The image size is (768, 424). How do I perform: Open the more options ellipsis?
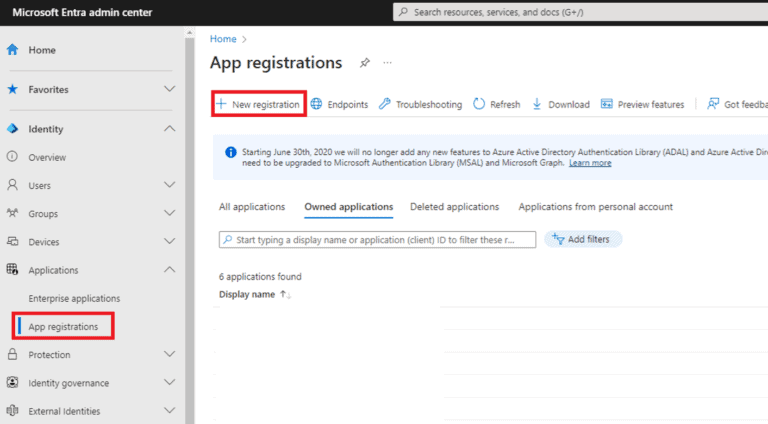pos(387,63)
